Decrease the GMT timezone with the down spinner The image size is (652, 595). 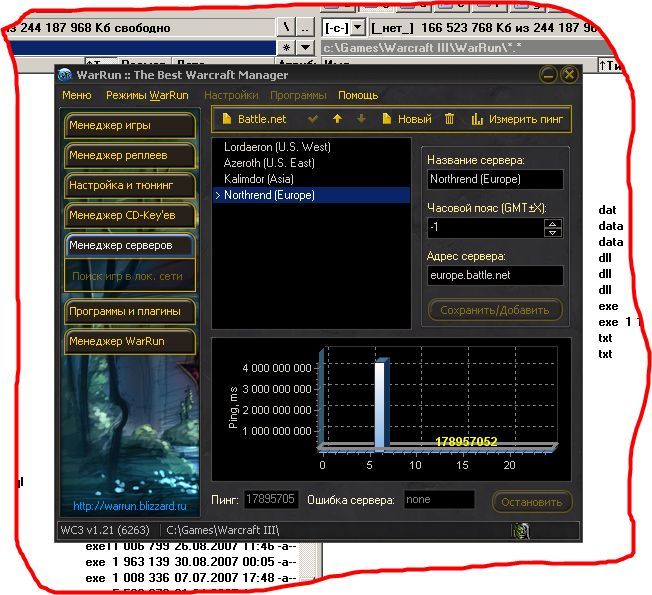click(x=553, y=232)
